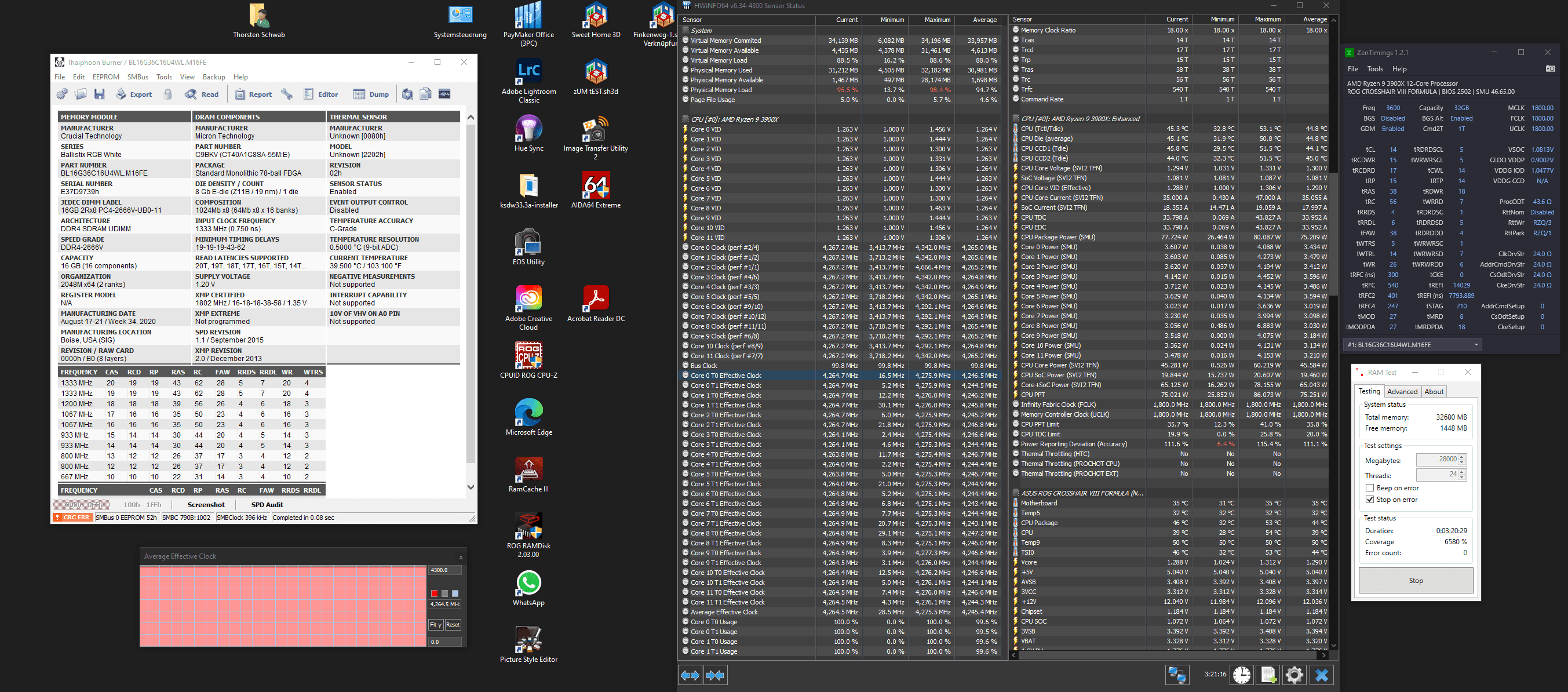This screenshot has width=1568, height=692.
Task: Open the gears settings icon in Thaiphoon Burner toolbar
Action: [x=62, y=94]
